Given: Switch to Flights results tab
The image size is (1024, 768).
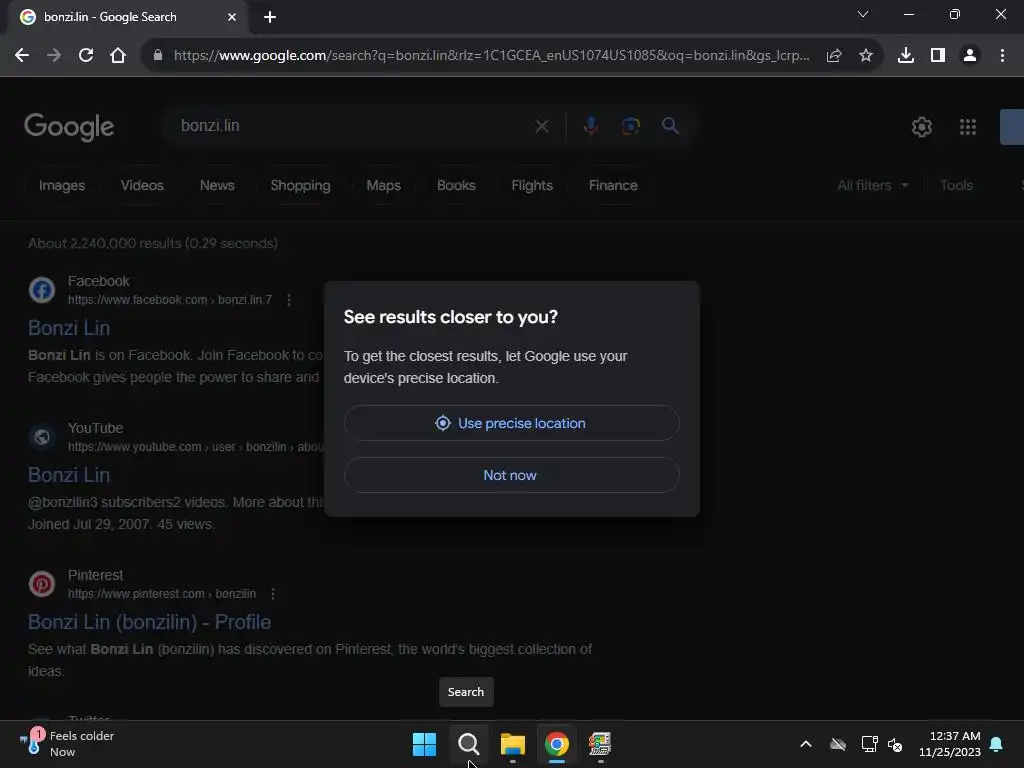Looking at the screenshot, I should (x=532, y=185).
